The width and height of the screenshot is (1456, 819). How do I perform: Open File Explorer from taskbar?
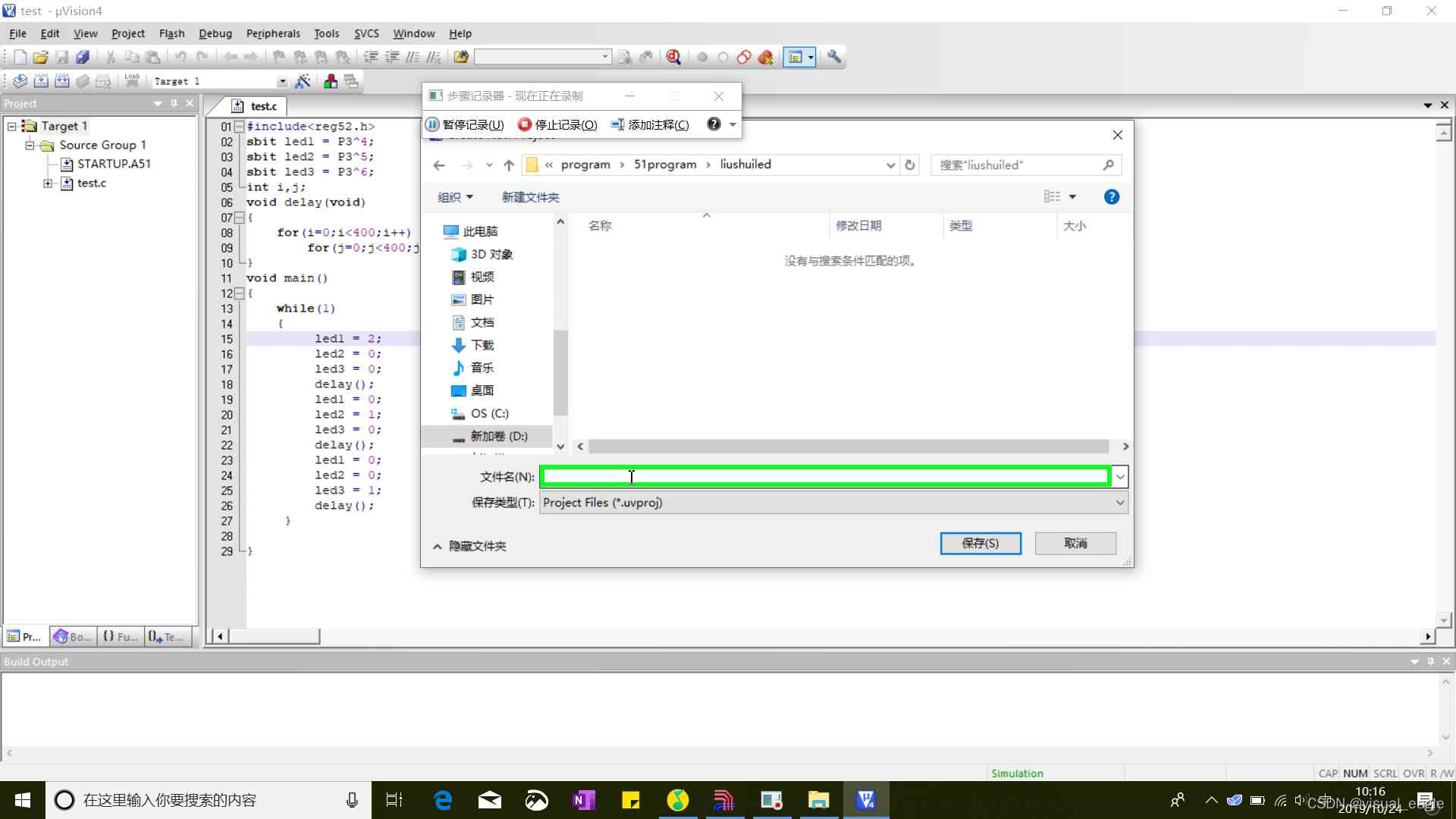tap(819, 800)
